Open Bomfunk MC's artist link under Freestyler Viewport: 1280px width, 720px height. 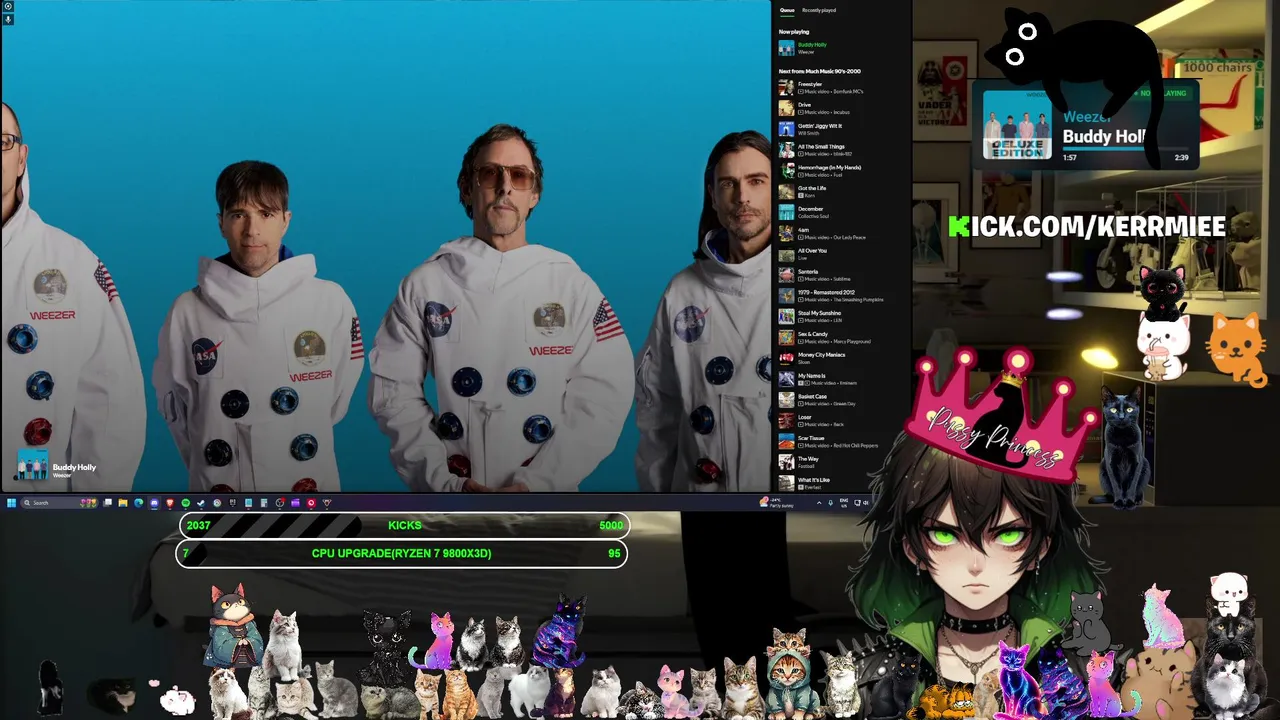(x=848, y=92)
